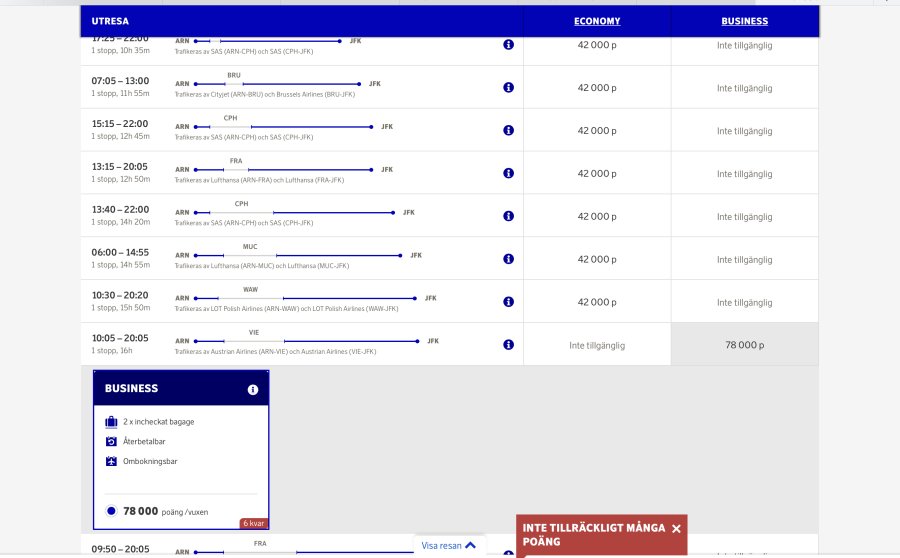Click info icon for 07:05 – 13:00 flight
This screenshot has height=558, width=900.
[508, 88]
